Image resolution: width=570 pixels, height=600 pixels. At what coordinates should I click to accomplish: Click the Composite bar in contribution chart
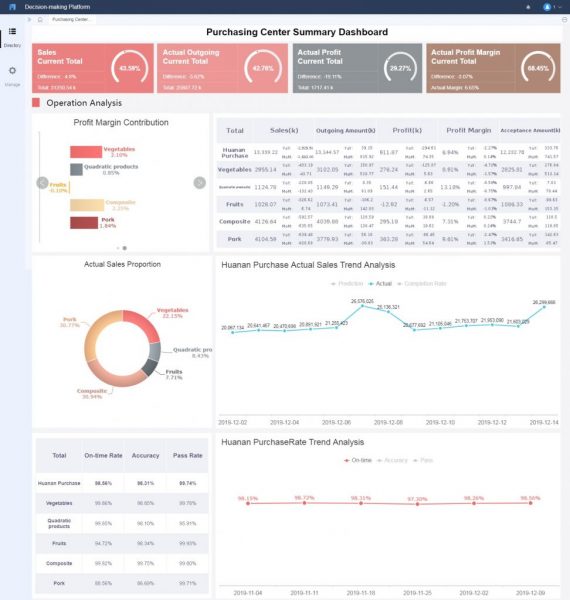point(87,205)
